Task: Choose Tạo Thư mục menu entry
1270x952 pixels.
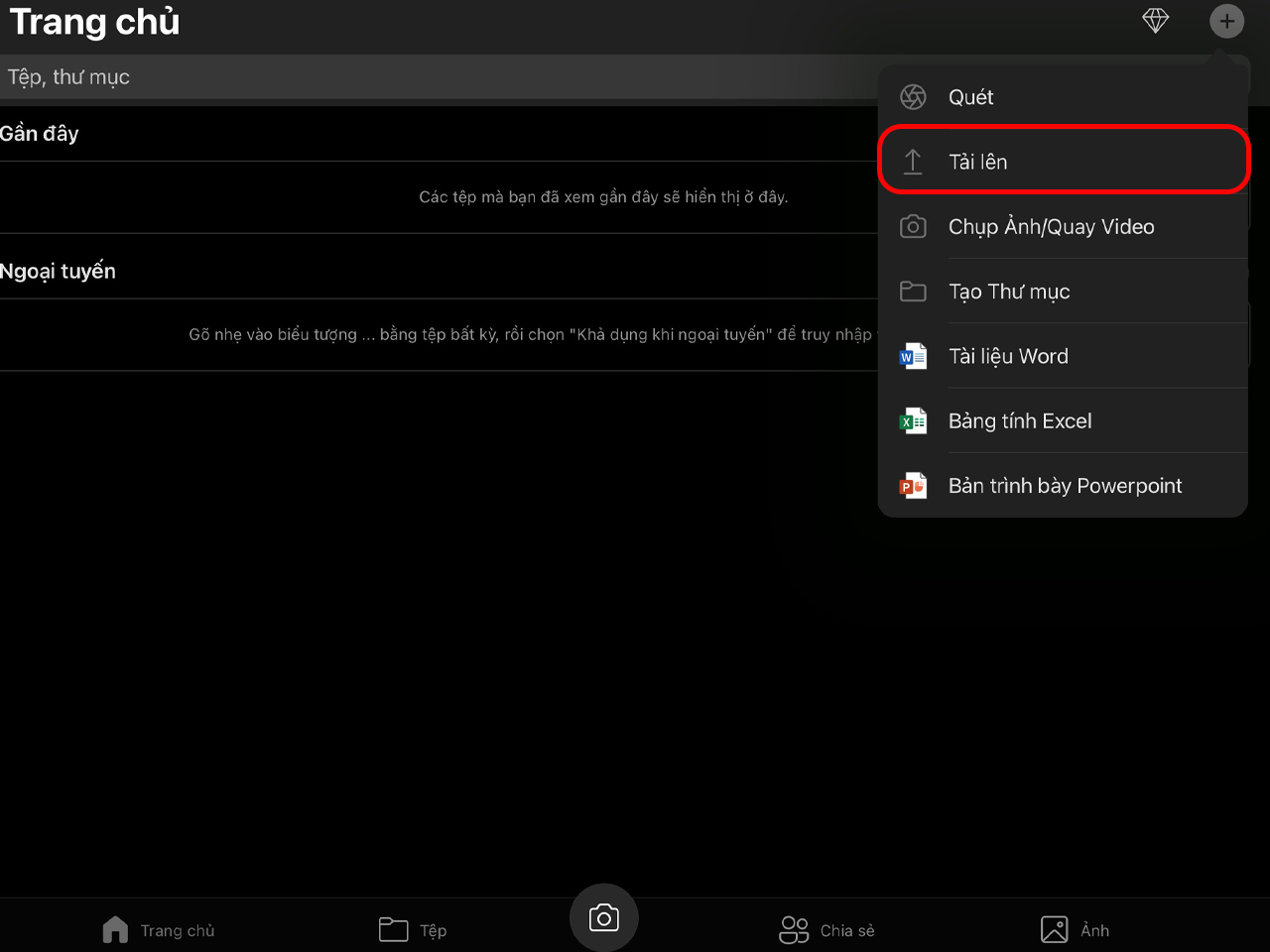Action: (1063, 292)
